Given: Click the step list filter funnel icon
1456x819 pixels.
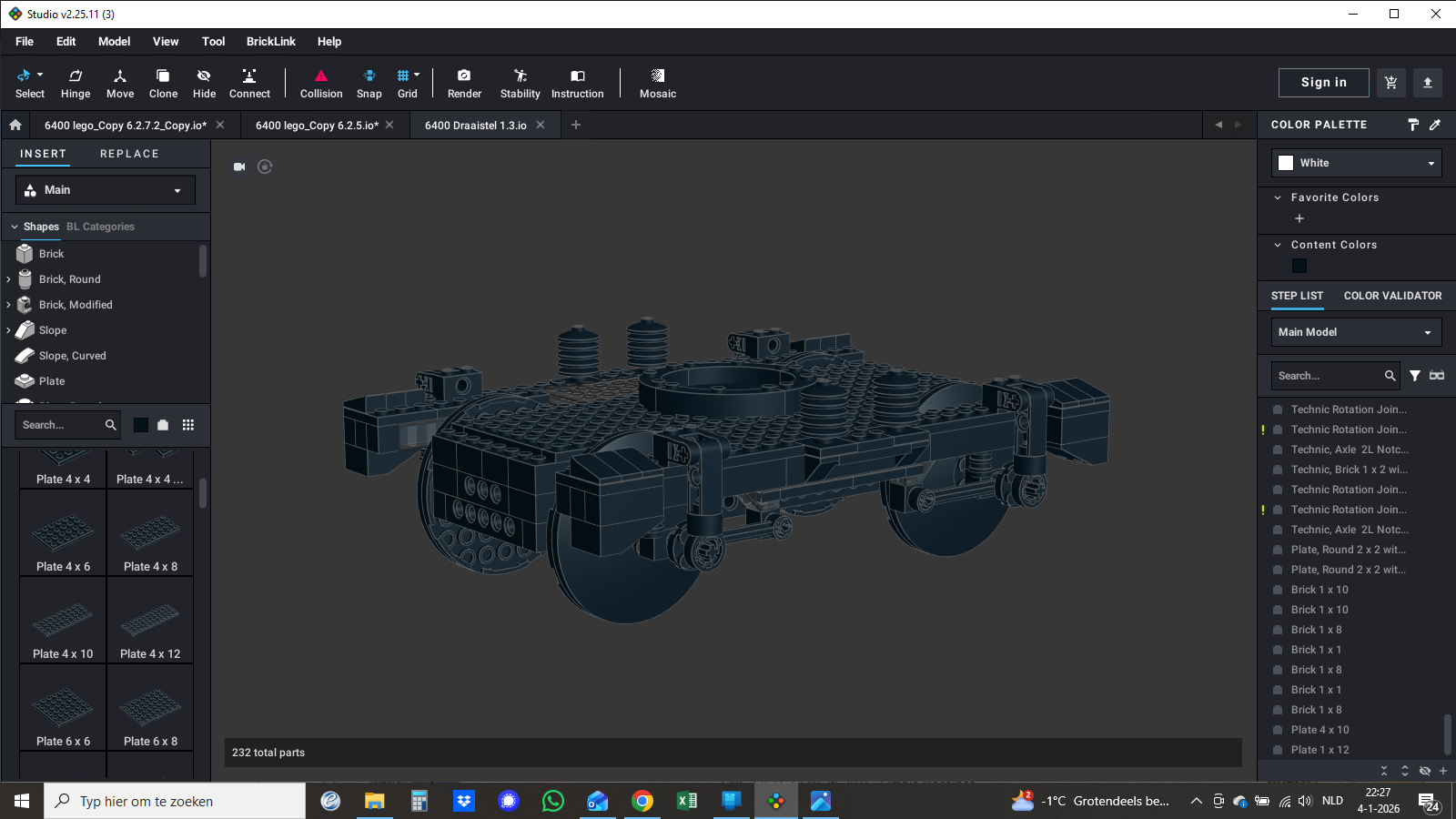Looking at the screenshot, I should 1415,376.
